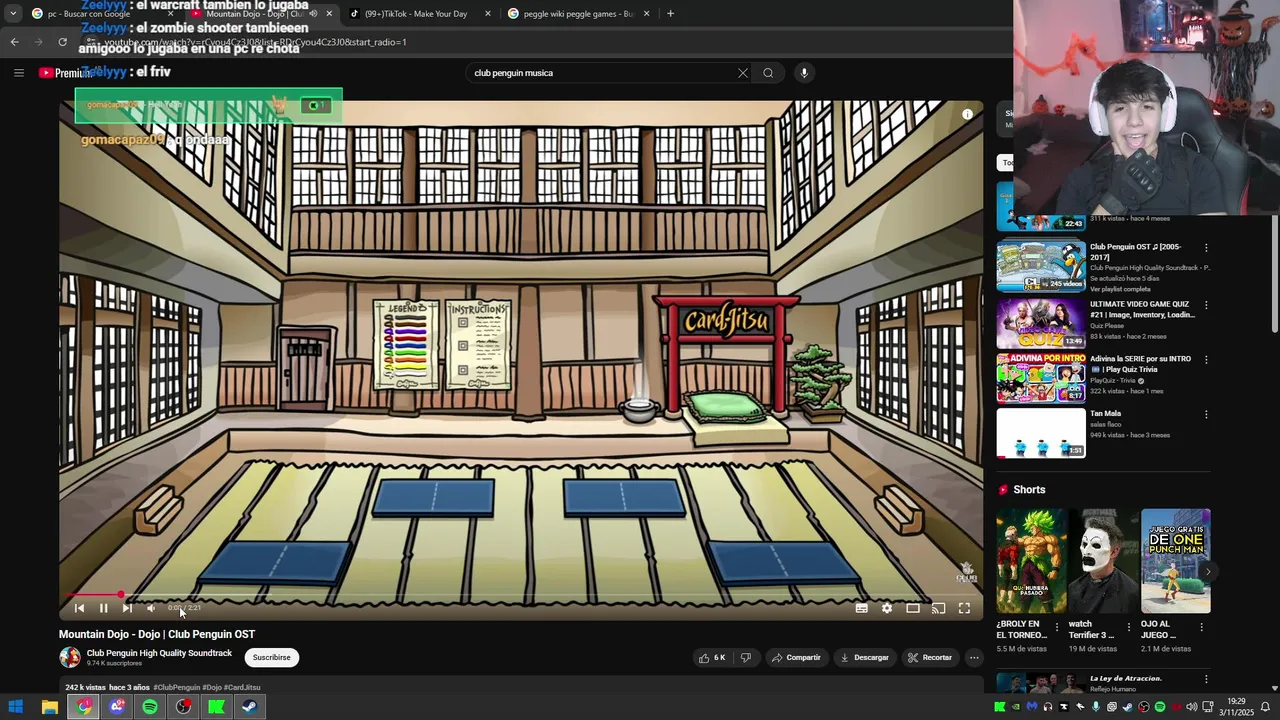Screen dimensions: 1280x720
Task: Go back in browser history
Action: 14,42
